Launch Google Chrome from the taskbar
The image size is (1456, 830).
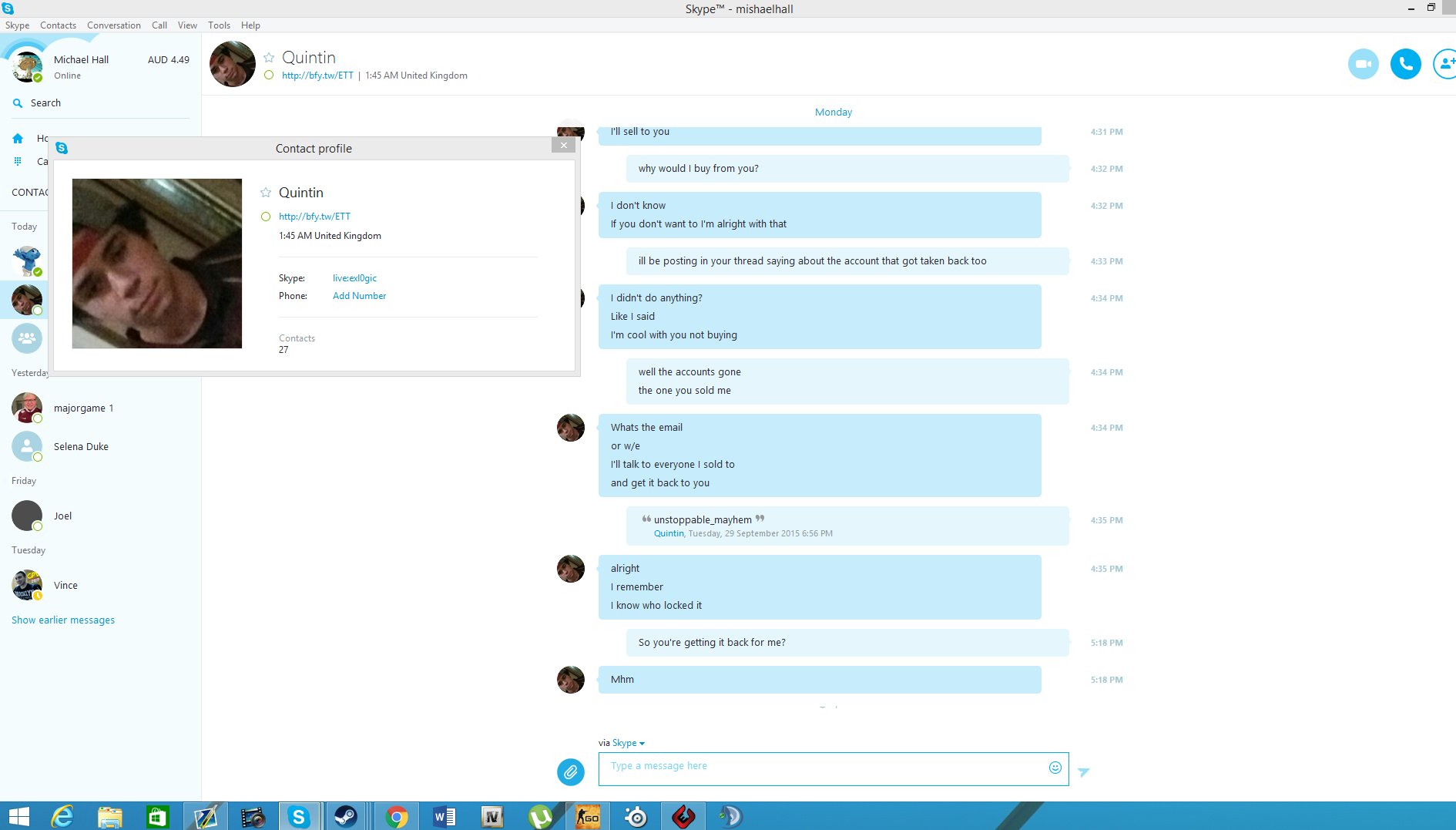[x=397, y=816]
